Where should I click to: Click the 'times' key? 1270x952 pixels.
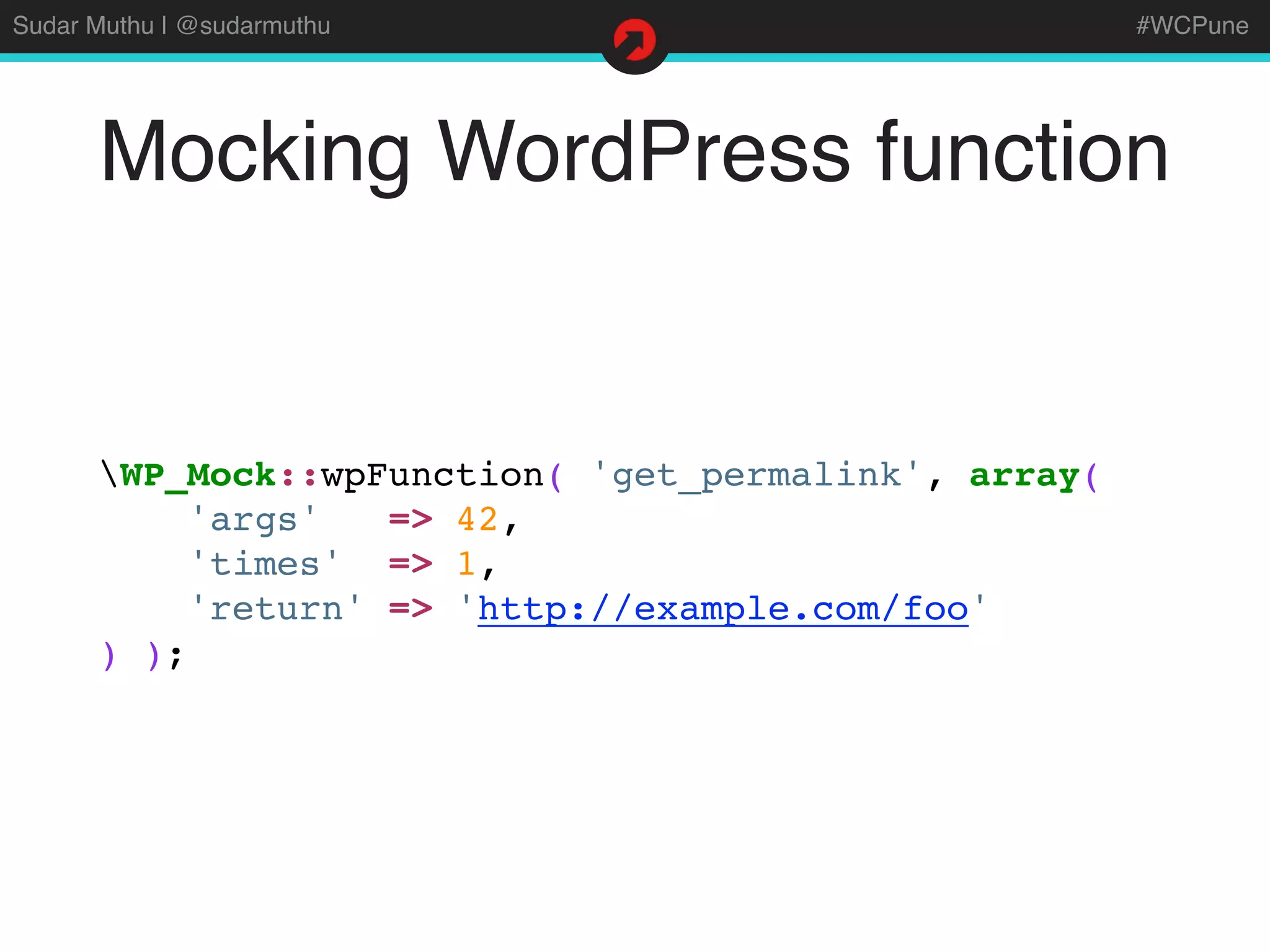[265, 564]
